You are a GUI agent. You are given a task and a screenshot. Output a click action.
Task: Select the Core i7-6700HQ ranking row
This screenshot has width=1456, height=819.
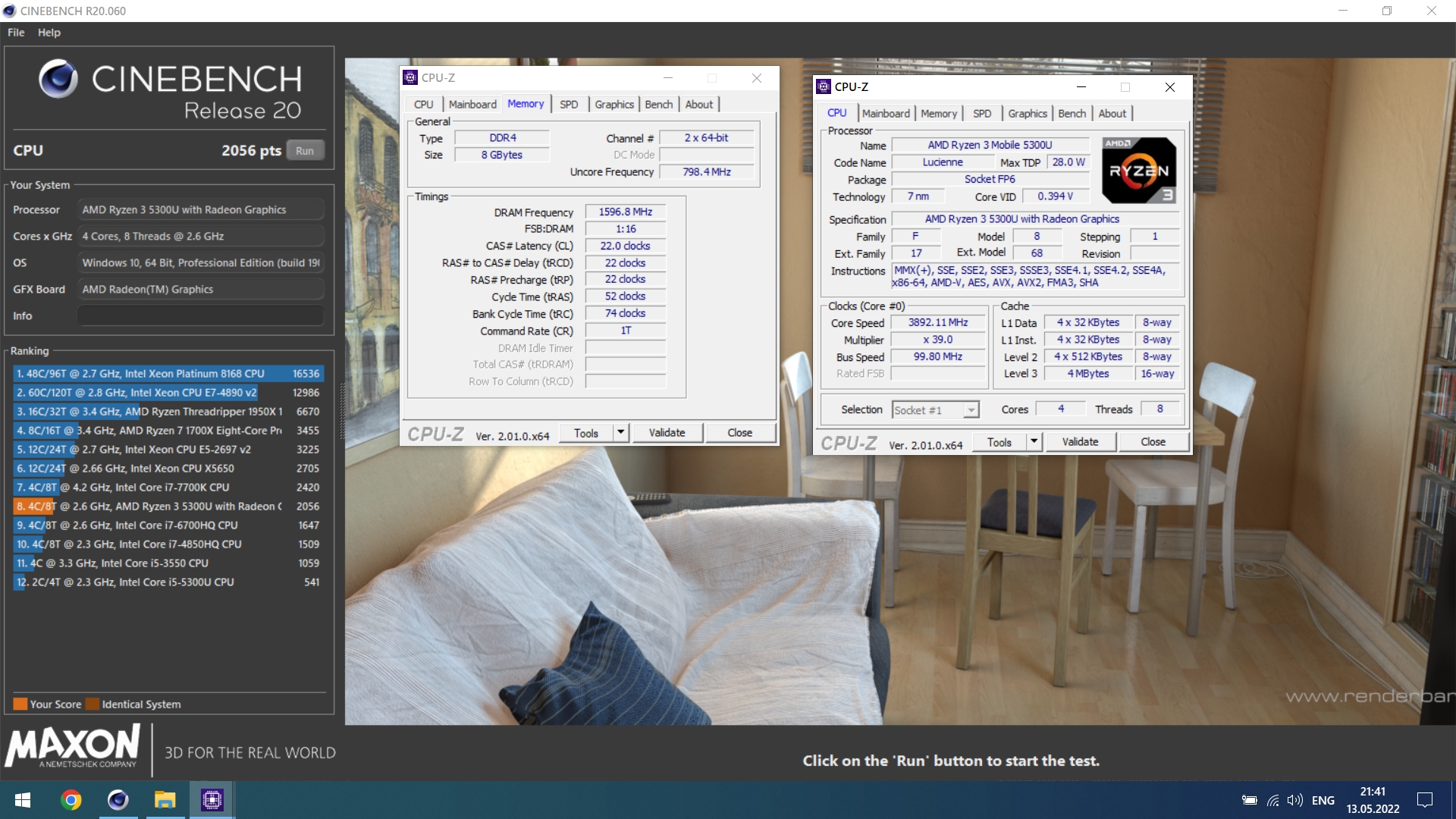(x=168, y=526)
